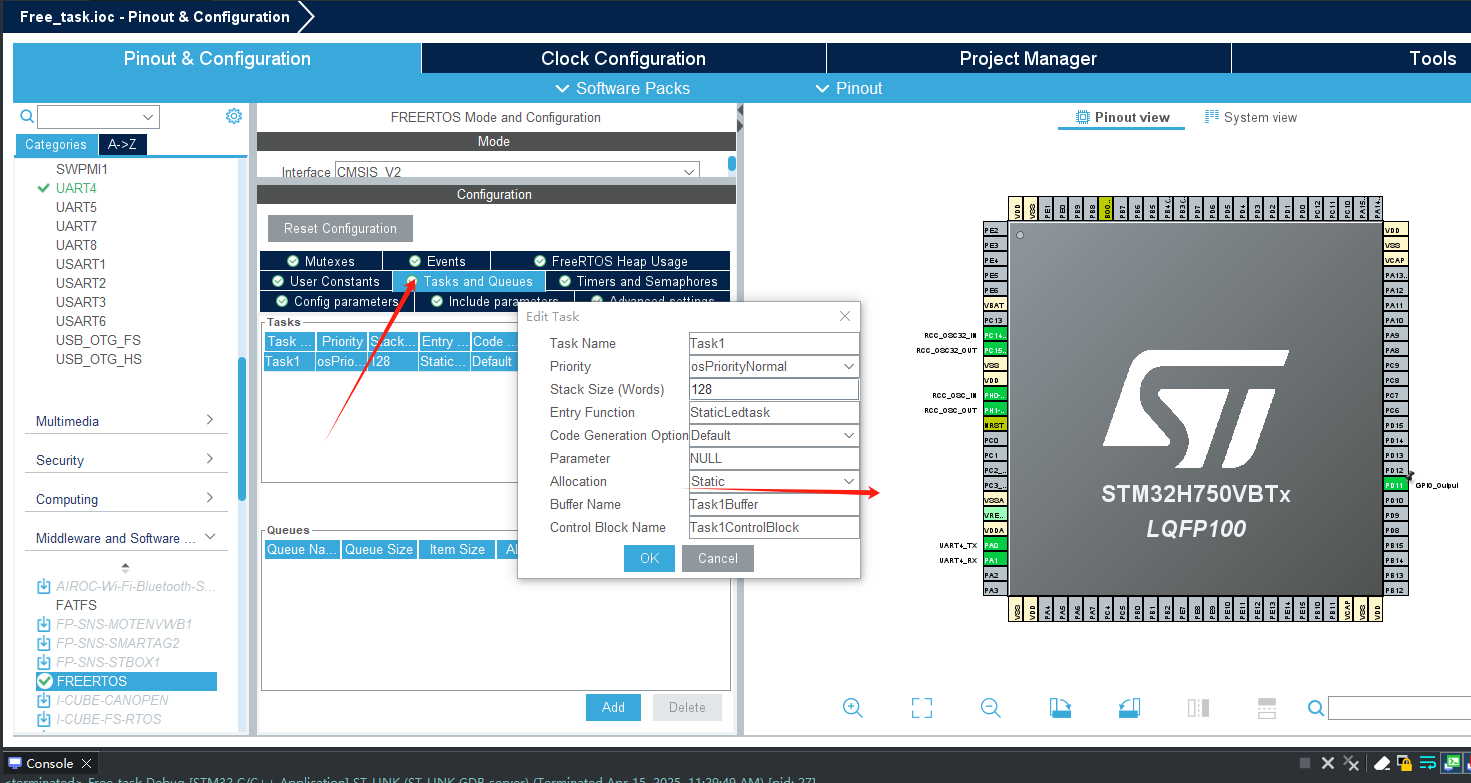
Task: Click the Reset Configuration button
Action: 339,228
